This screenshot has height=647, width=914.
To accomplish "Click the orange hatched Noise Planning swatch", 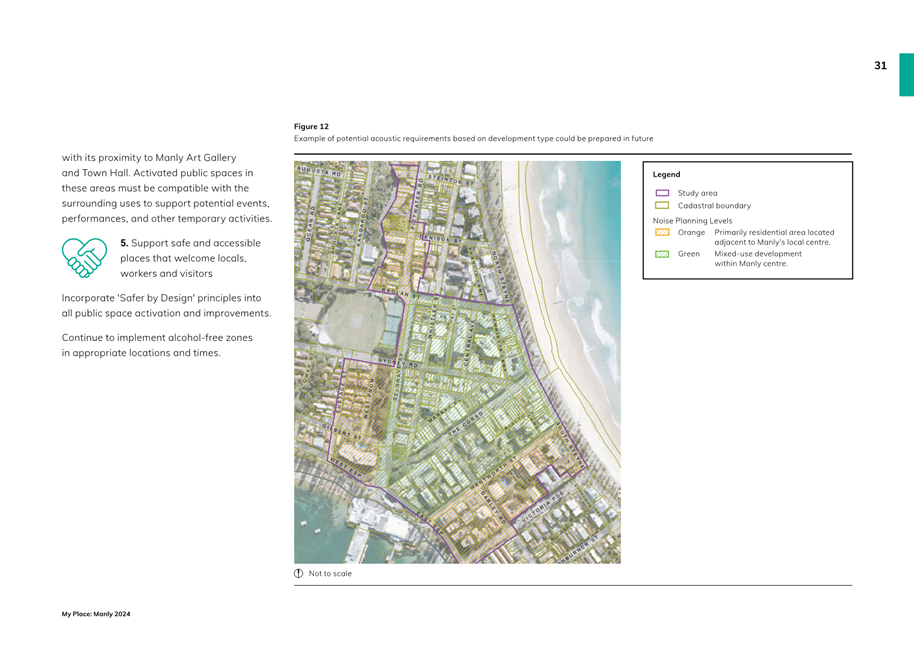I will tap(662, 232).
